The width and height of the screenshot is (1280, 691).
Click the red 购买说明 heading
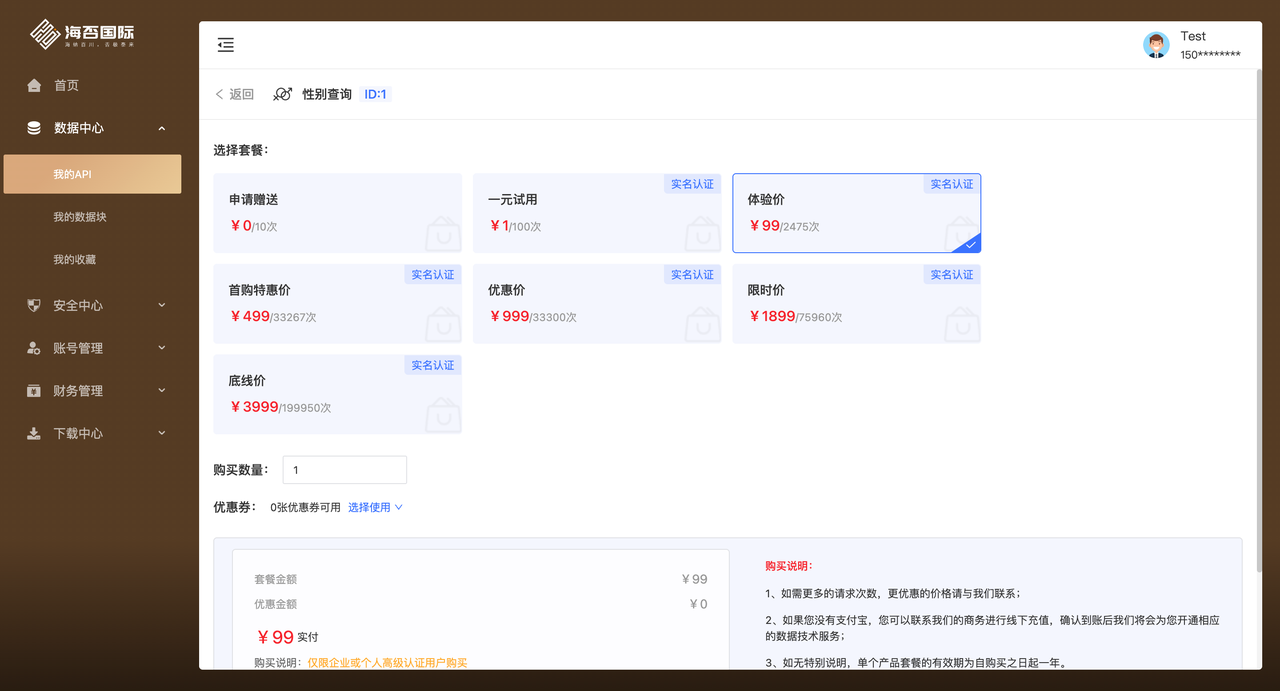pyautogui.click(x=789, y=566)
